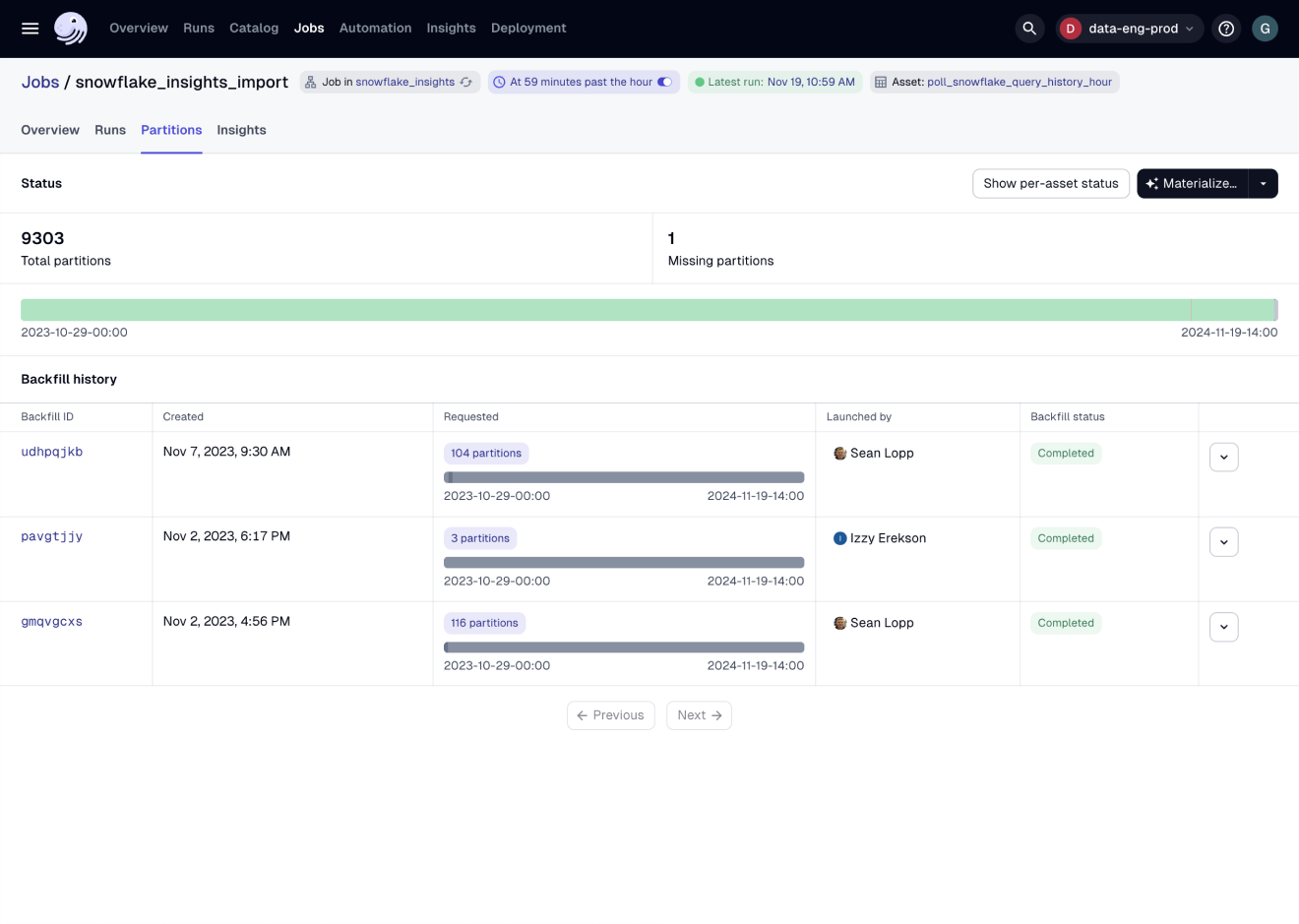
Task: Click the asset icon beside poll_snowflake_query_history_hour
Action: pyautogui.click(x=879, y=82)
